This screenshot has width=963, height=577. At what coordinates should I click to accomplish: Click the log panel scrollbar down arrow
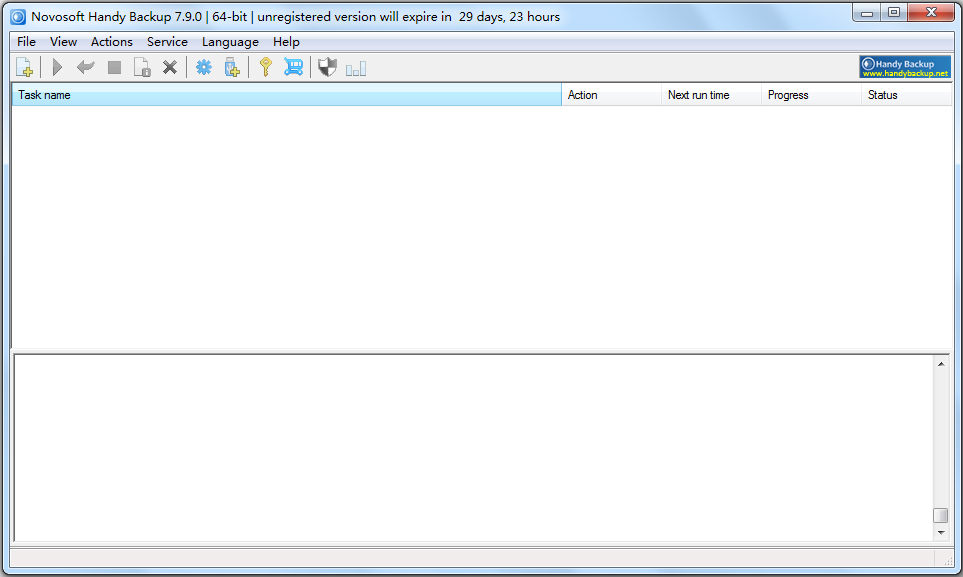pos(941,531)
